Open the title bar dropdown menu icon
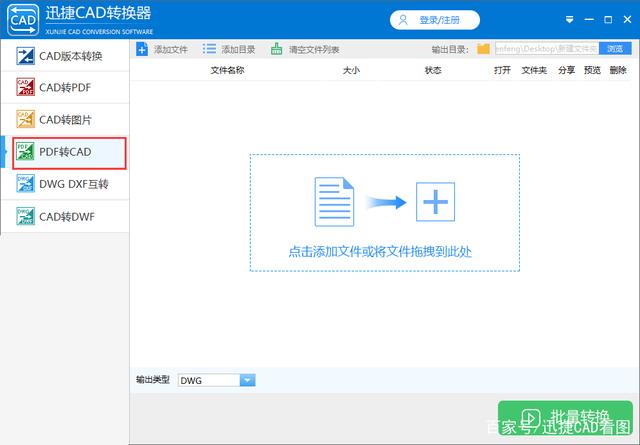Image resolution: width=640 pixels, height=445 pixels. tap(569, 20)
